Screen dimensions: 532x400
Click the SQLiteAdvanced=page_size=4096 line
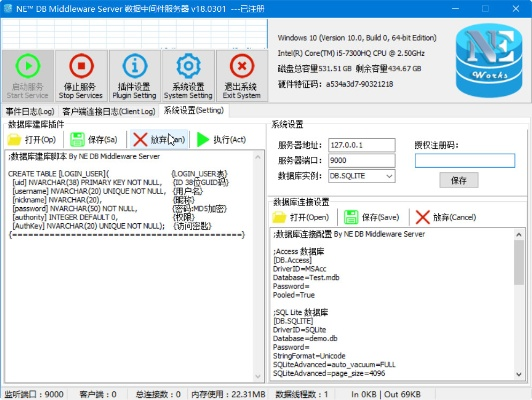(x=329, y=373)
